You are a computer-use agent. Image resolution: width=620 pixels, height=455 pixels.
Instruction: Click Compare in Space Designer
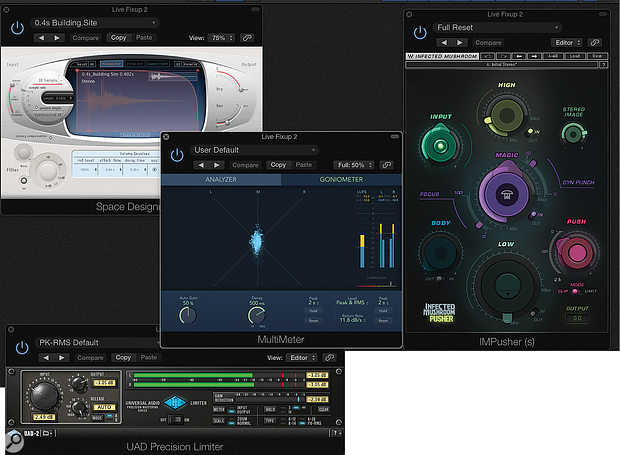[85, 38]
